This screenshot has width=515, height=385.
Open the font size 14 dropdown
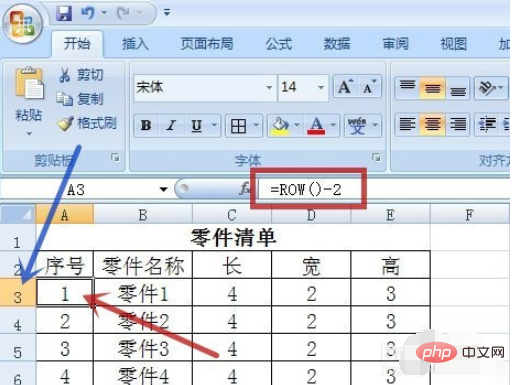tap(321, 88)
